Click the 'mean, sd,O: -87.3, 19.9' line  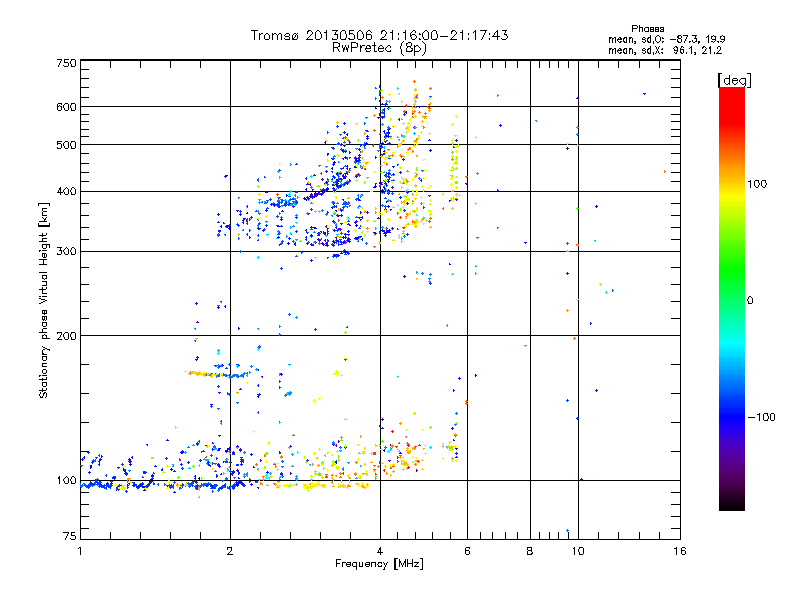pyautogui.click(x=666, y=39)
